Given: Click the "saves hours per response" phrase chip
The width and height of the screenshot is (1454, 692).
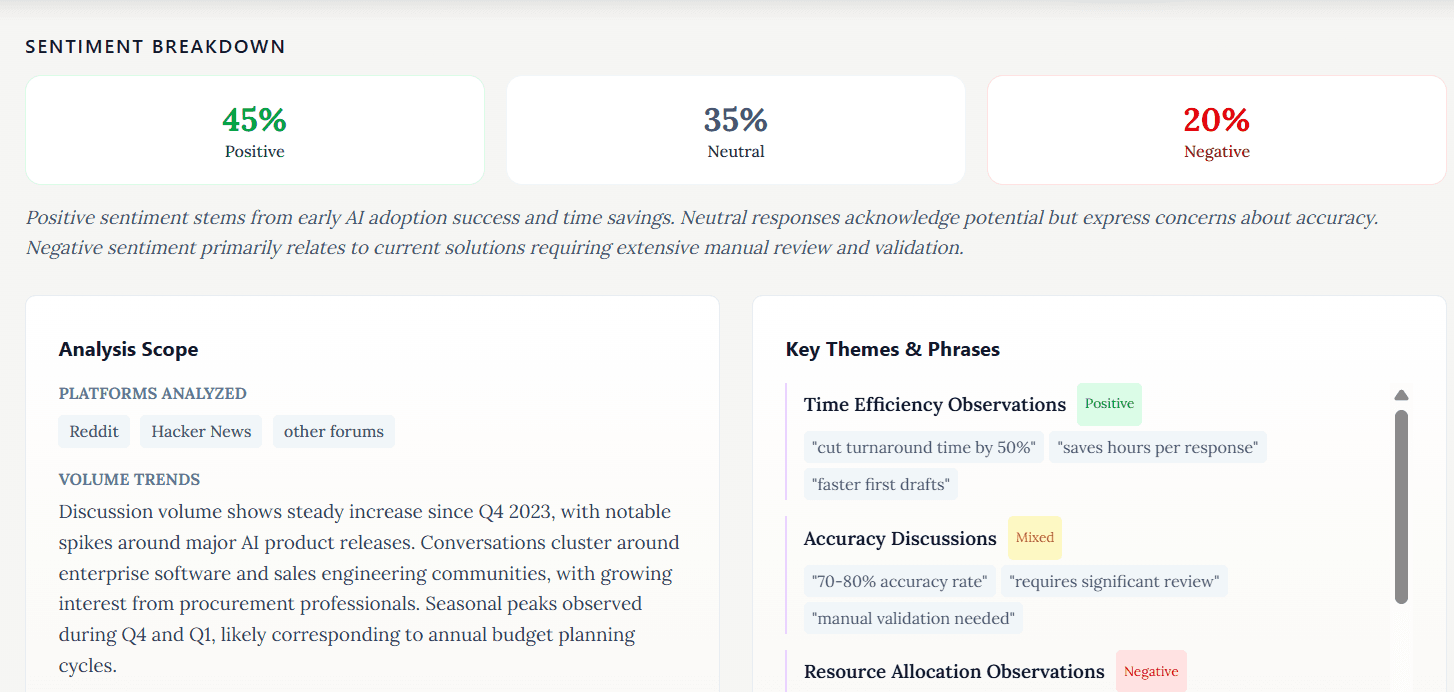Looking at the screenshot, I should tap(1158, 448).
